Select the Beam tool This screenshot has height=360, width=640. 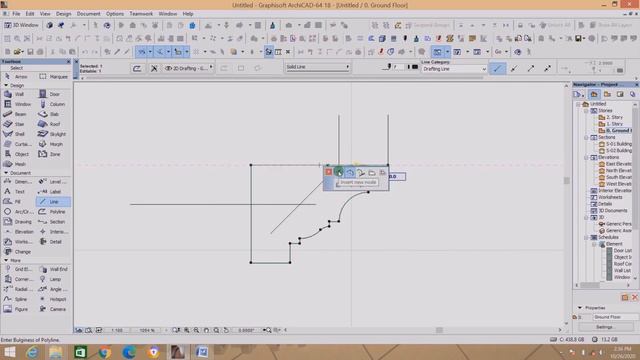tap(16, 114)
